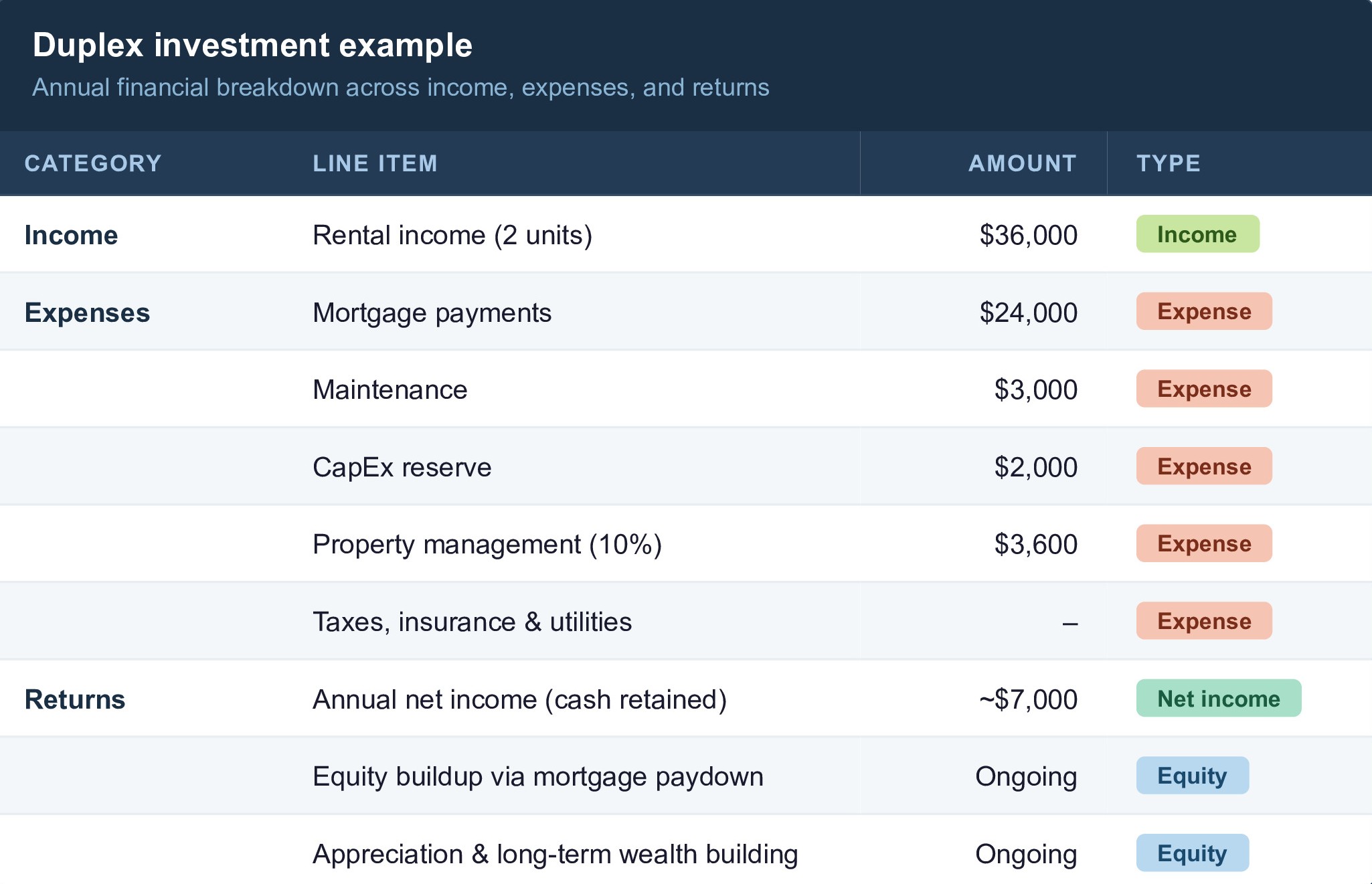Click the Expense badge in Maintenance row

[1203, 389]
